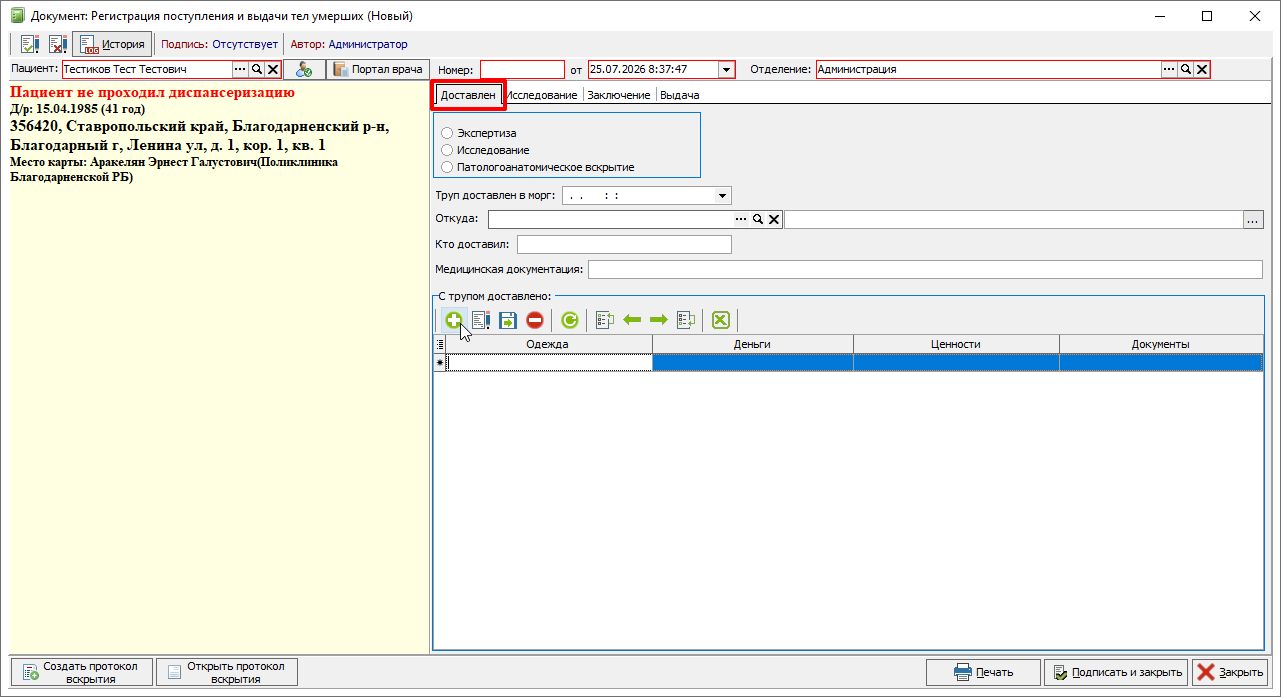Open patient selection with the ellipsis button

pos(240,70)
